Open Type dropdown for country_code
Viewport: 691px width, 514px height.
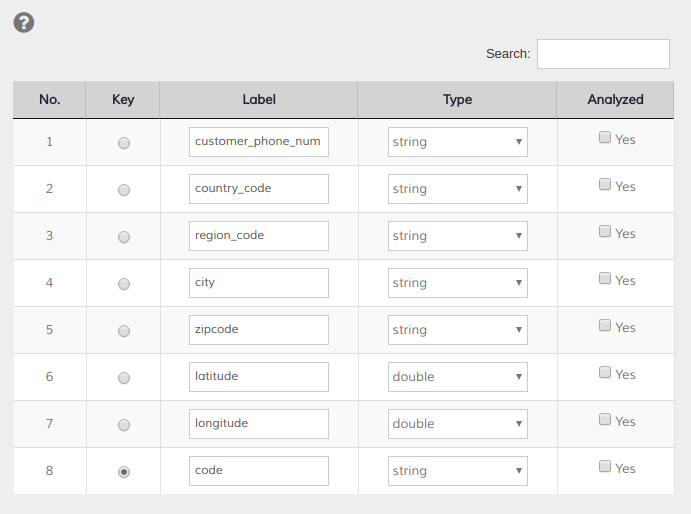457,189
